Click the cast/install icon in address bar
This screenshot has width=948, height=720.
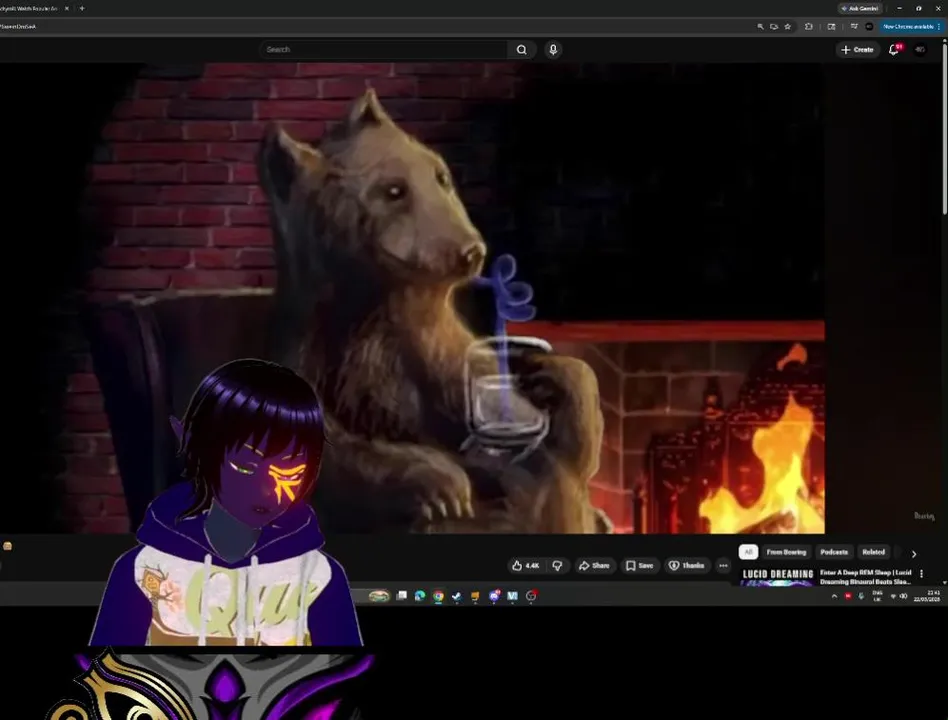point(773,27)
